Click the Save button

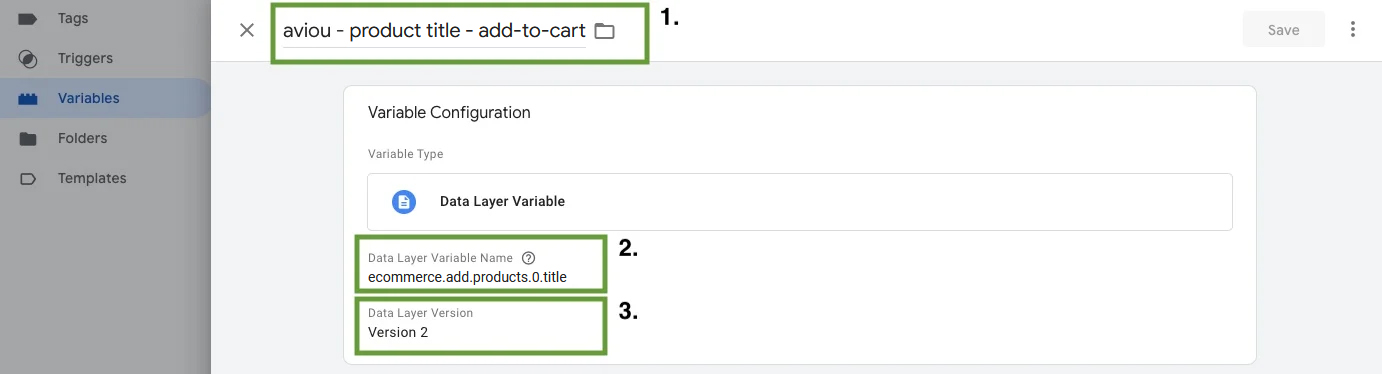click(x=1283, y=30)
